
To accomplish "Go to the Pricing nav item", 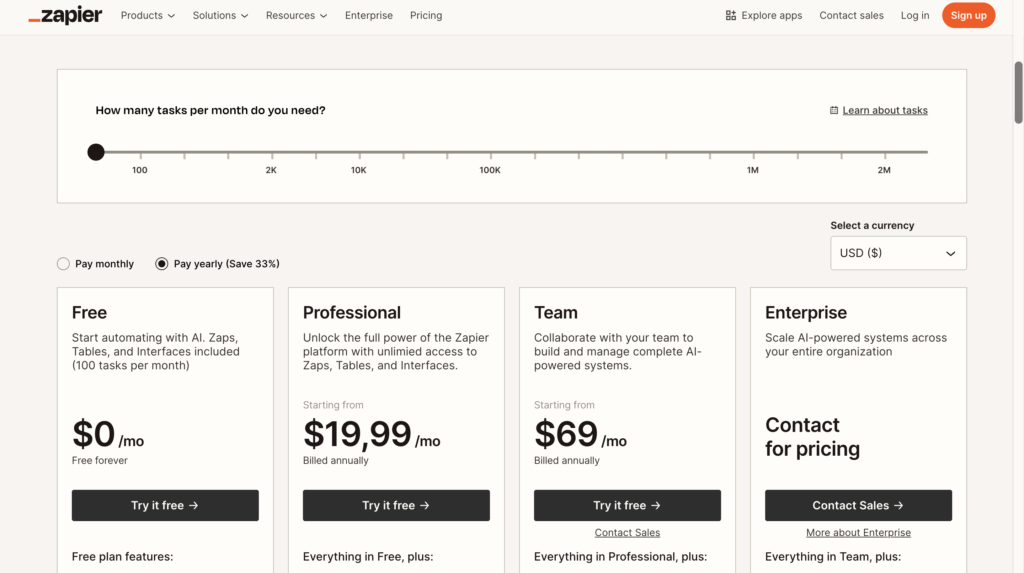I will pos(426,16).
